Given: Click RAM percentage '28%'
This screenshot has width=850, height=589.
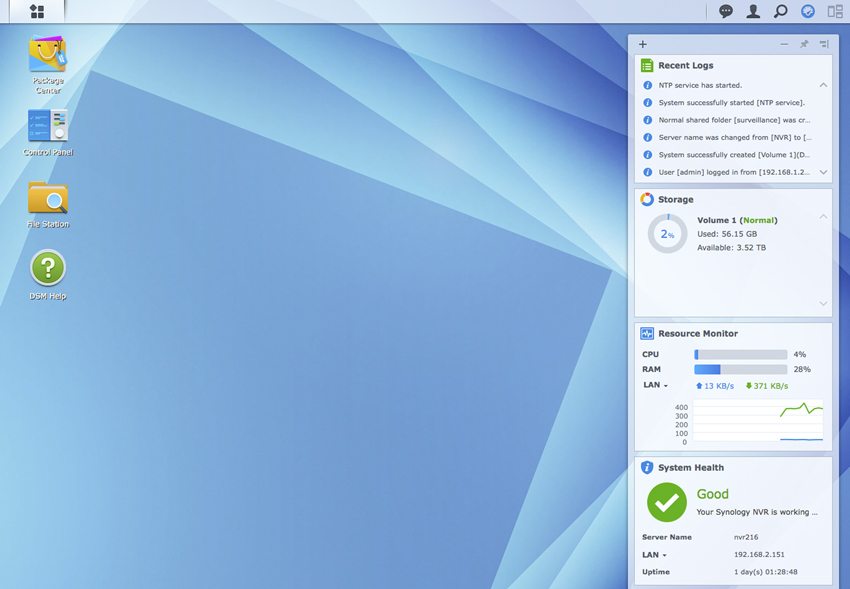Looking at the screenshot, I should (x=802, y=370).
